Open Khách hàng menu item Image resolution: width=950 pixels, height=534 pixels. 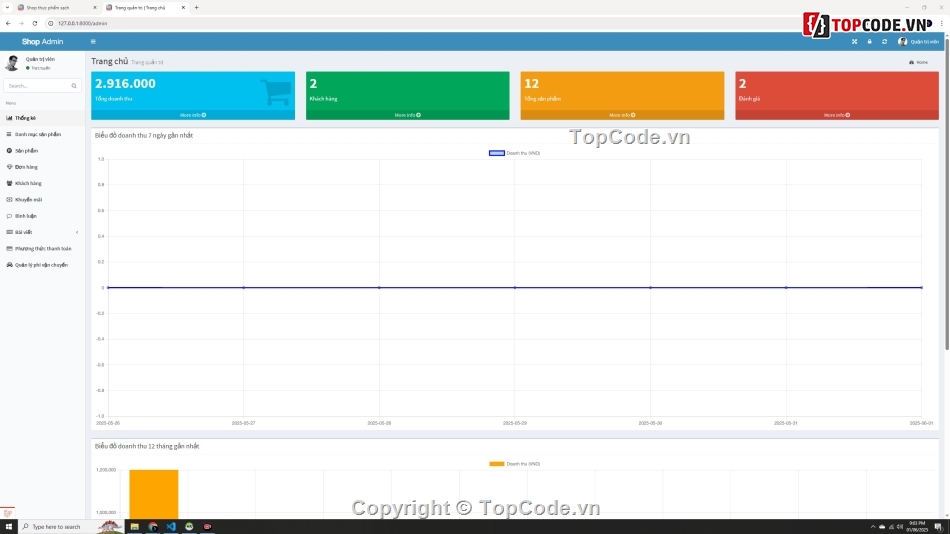pos(42,184)
